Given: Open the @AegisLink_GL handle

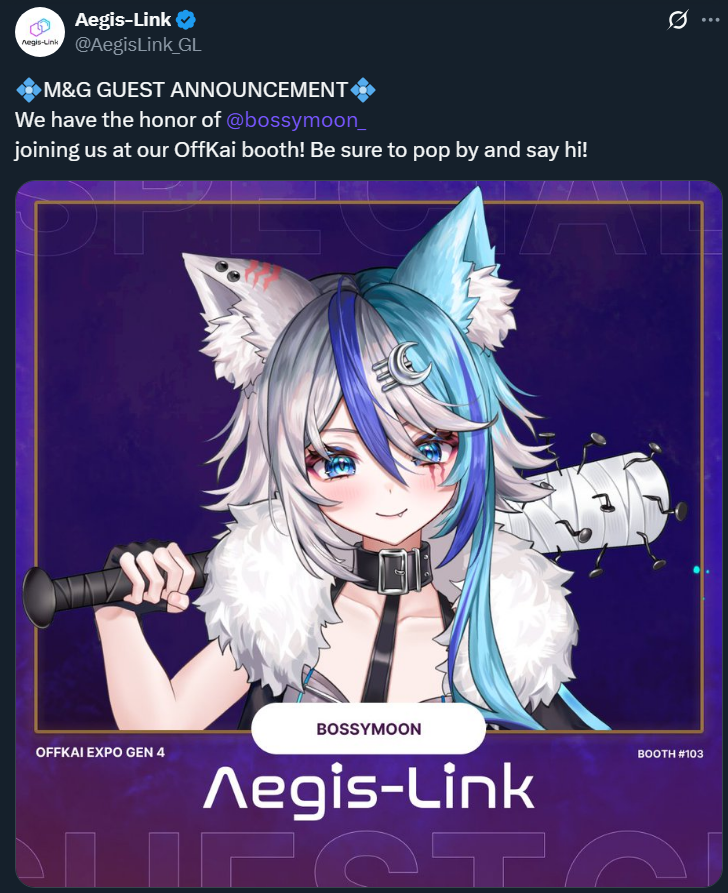Looking at the screenshot, I should pyautogui.click(x=138, y=45).
